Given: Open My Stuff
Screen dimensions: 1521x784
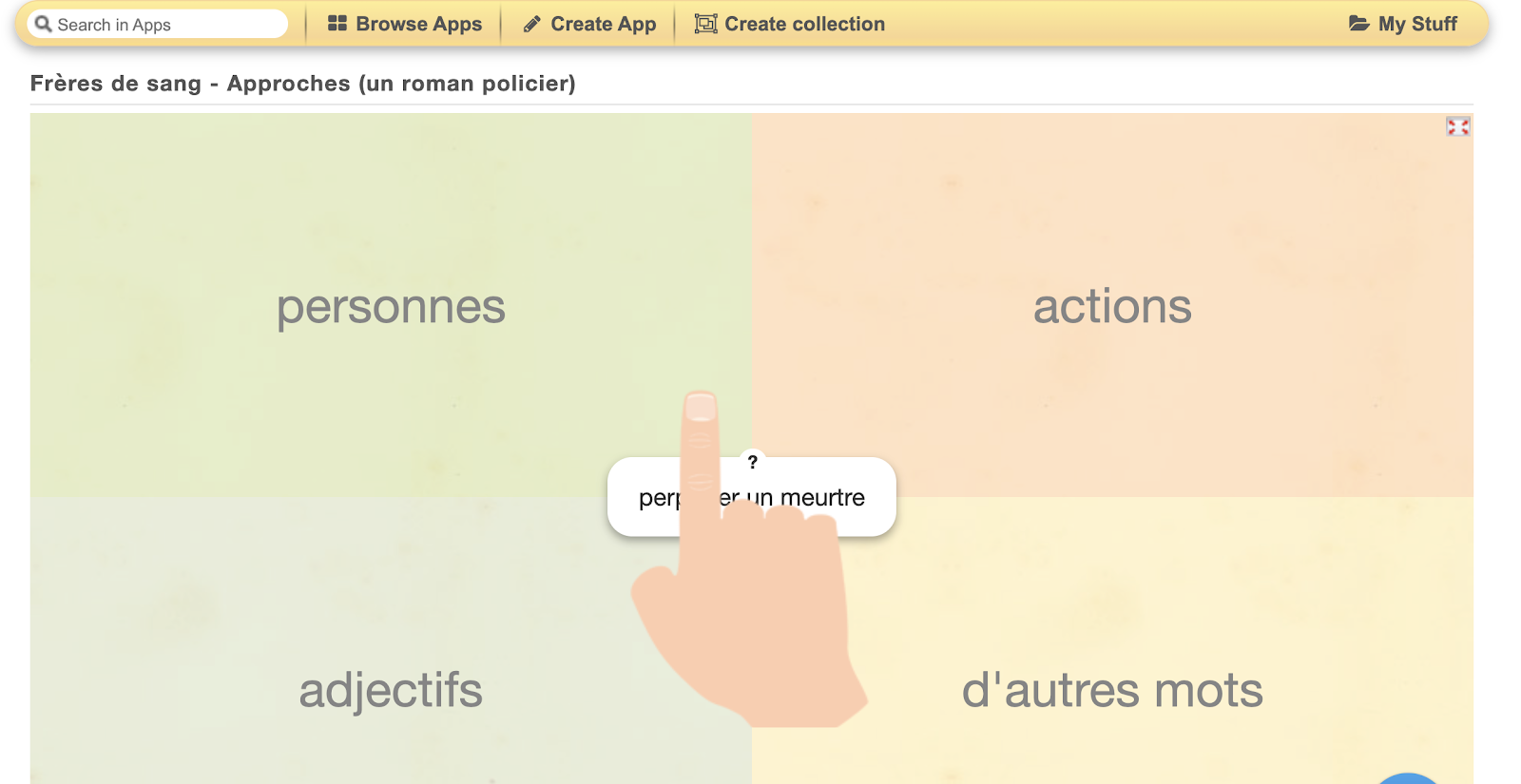Looking at the screenshot, I should (x=1403, y=24).
